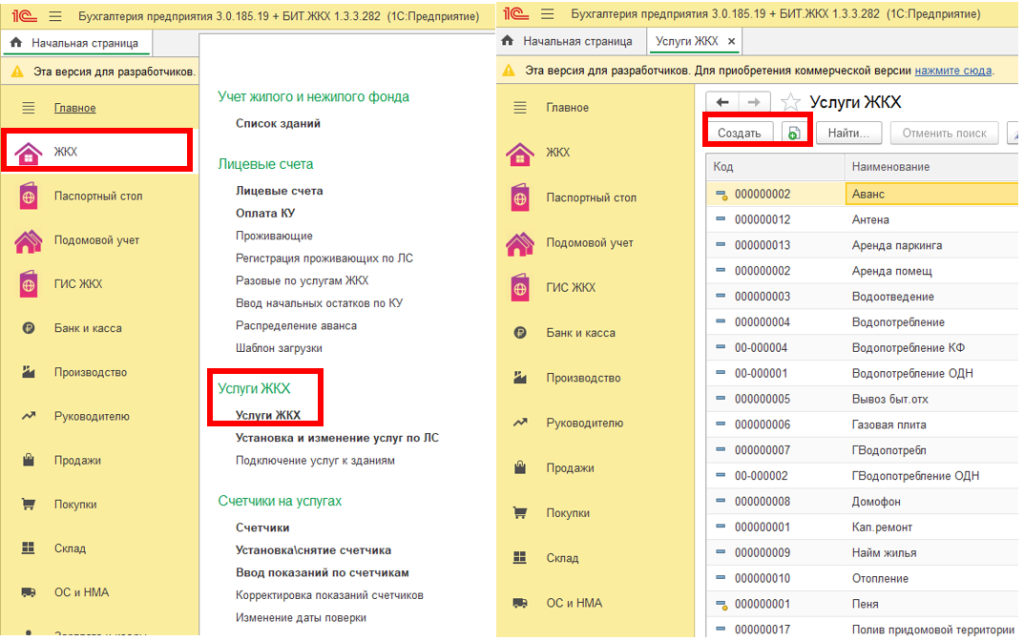
Task: Click the row icon beside code of Пеня
Action: click(x=720, y=605)
